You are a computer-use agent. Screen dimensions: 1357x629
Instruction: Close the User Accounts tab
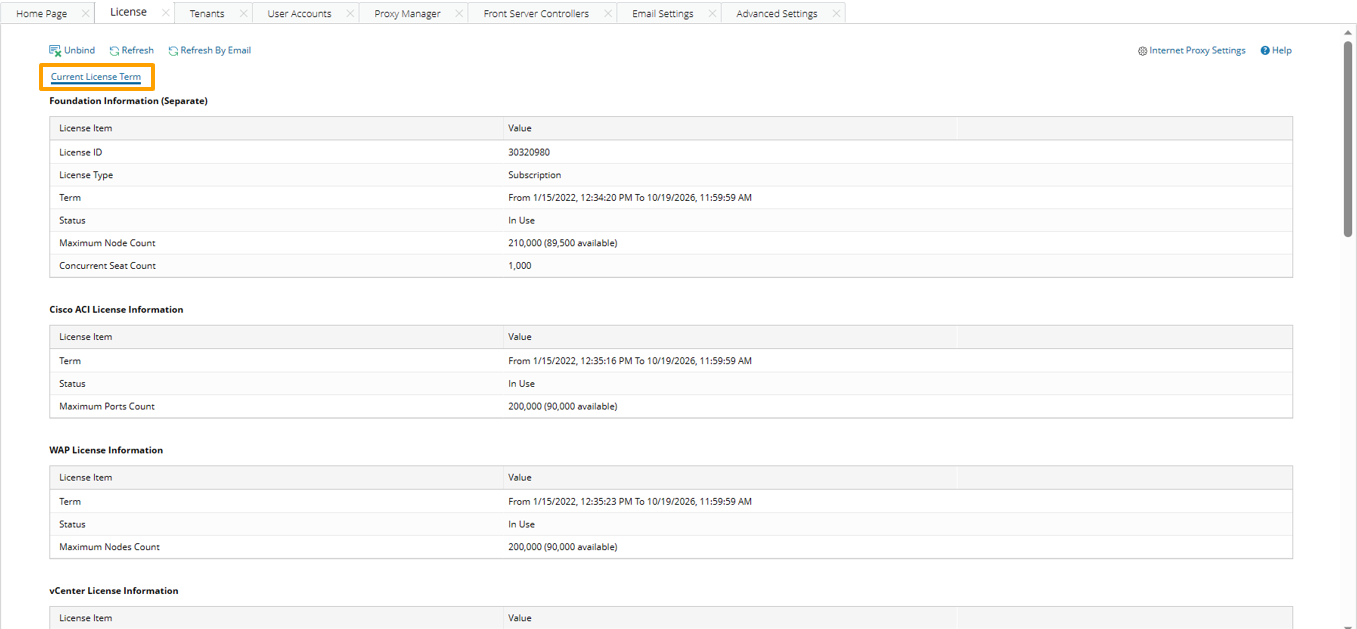click(350, 14)
